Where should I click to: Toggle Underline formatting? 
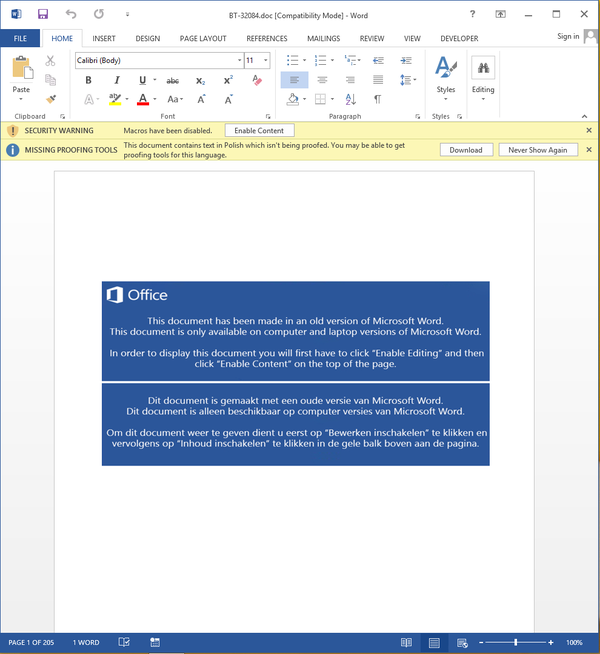[x=143, y=80]
